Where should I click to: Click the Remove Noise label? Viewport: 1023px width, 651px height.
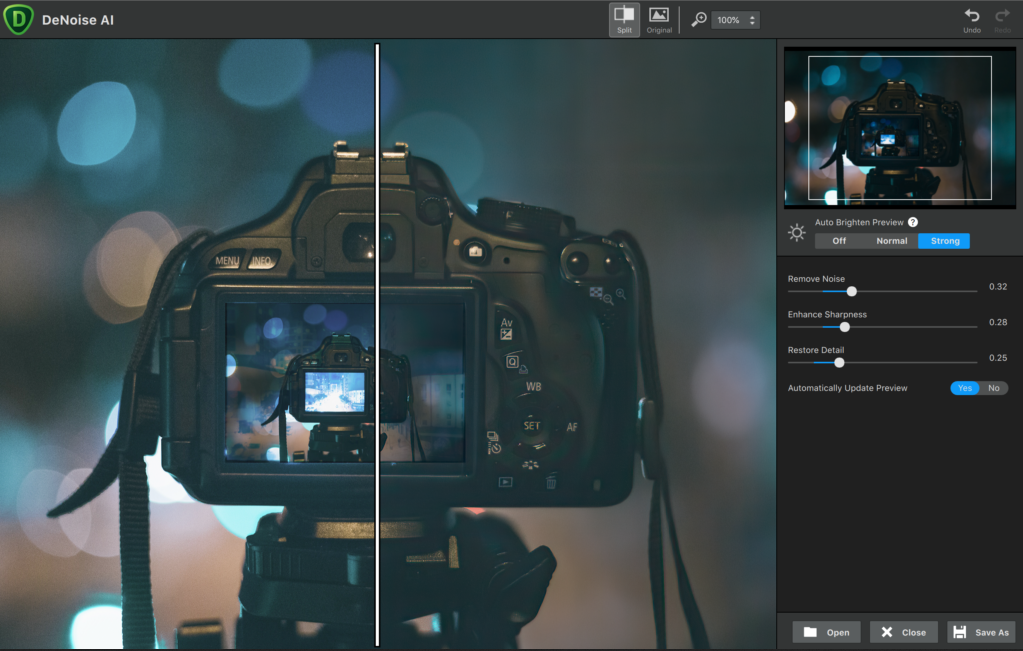816,279
